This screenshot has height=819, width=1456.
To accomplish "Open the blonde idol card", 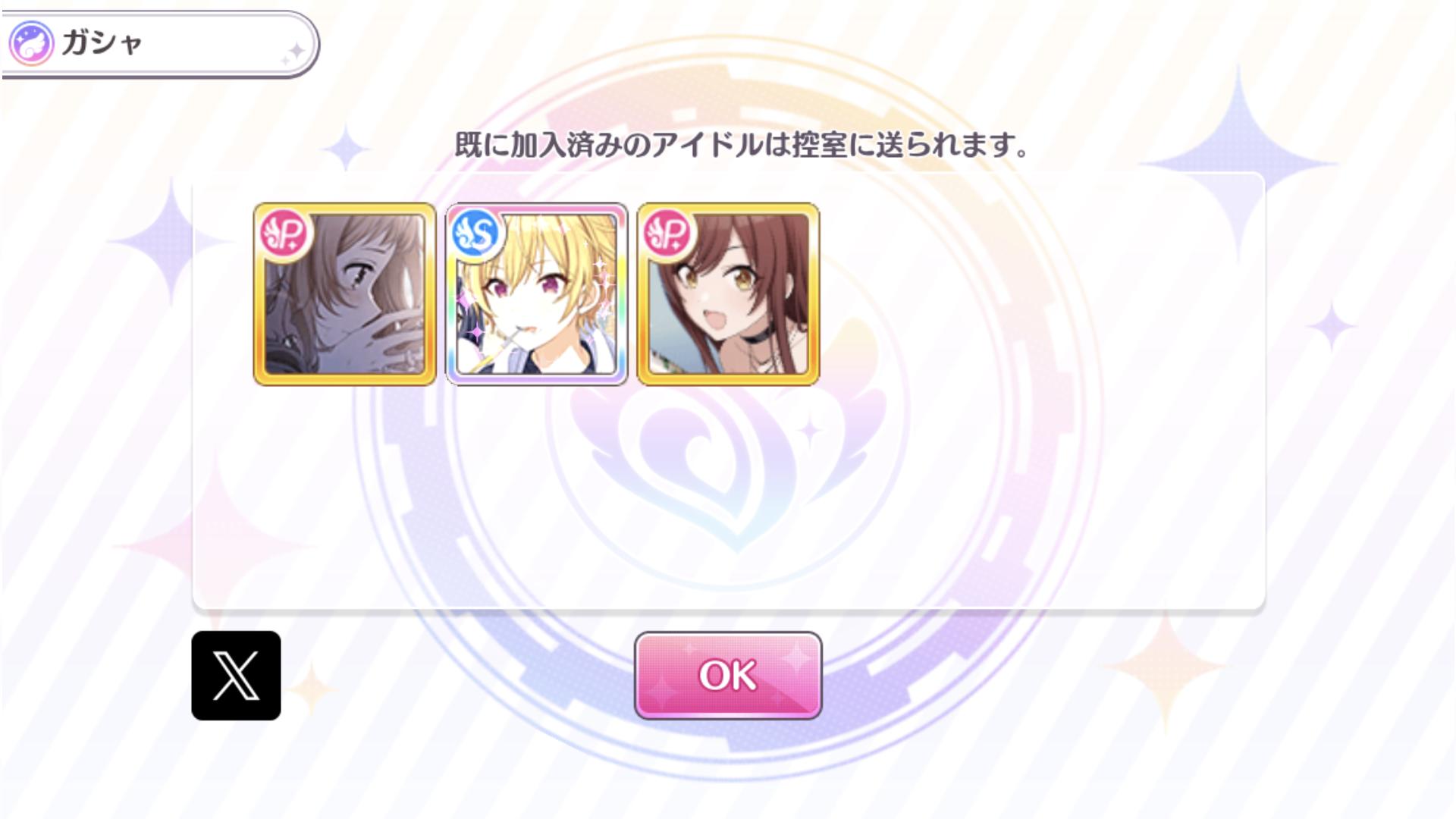I will 537,294.
